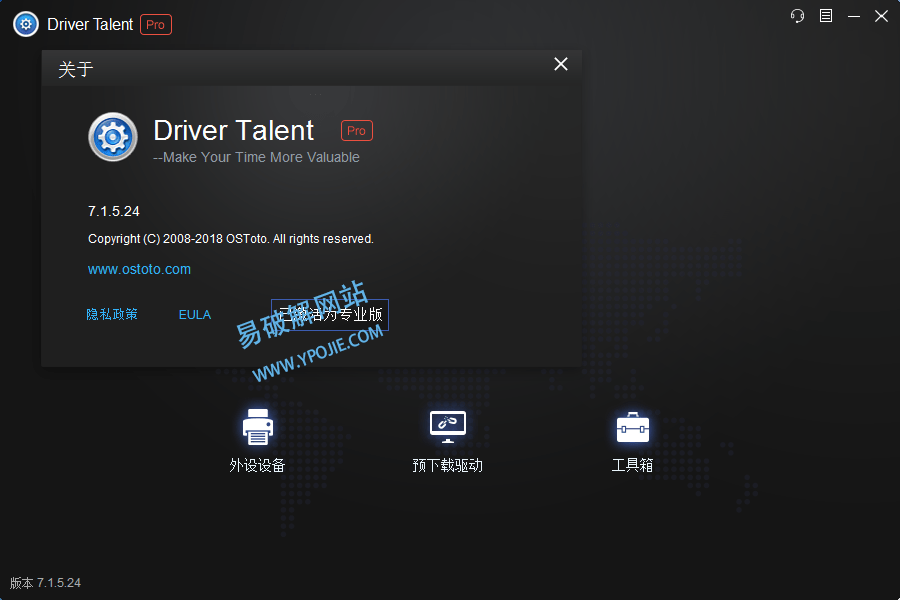Click the large gear logo in About dialog
This screenshot has height=600, width=900.
113,137
